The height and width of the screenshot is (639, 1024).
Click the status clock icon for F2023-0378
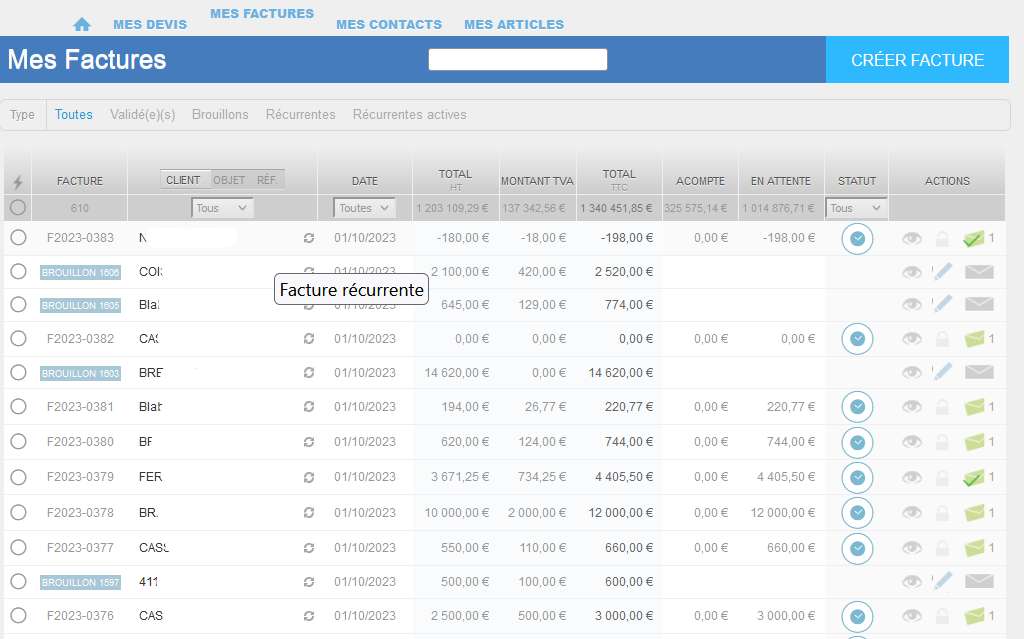[857, 513]
